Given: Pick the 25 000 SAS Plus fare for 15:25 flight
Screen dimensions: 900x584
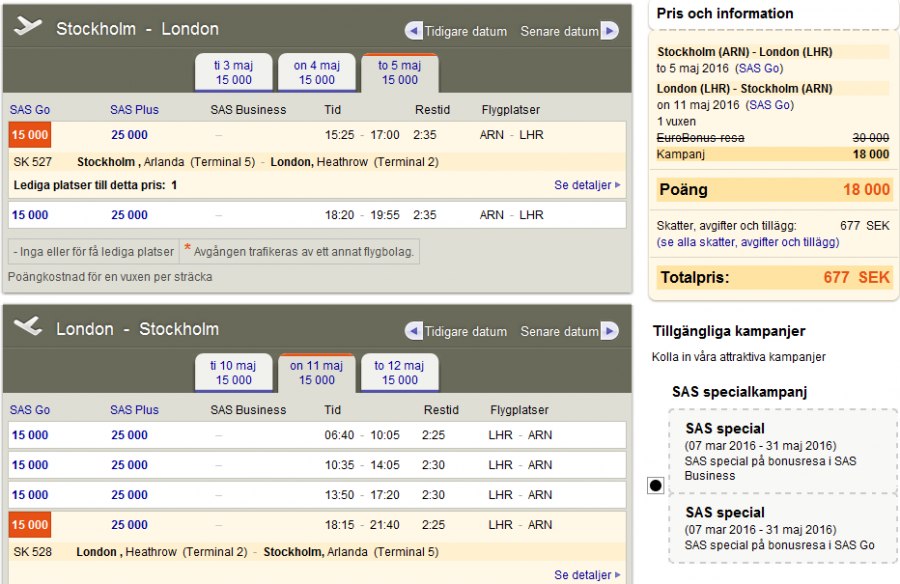Looking at the screenshot, I should coord(129,135).
